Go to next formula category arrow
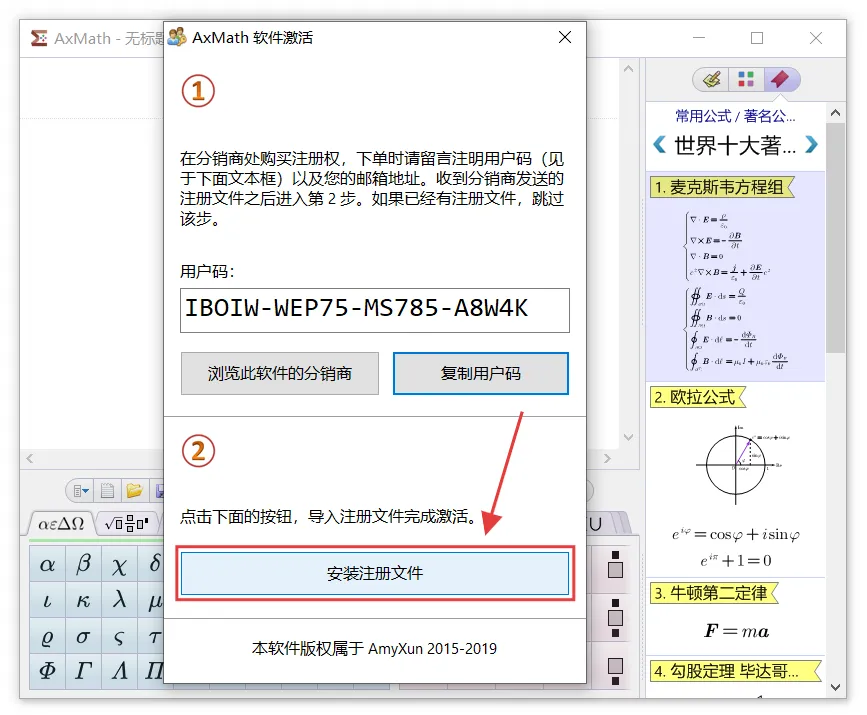The width and height of the screenshot is (867, 715). point(811,144)
